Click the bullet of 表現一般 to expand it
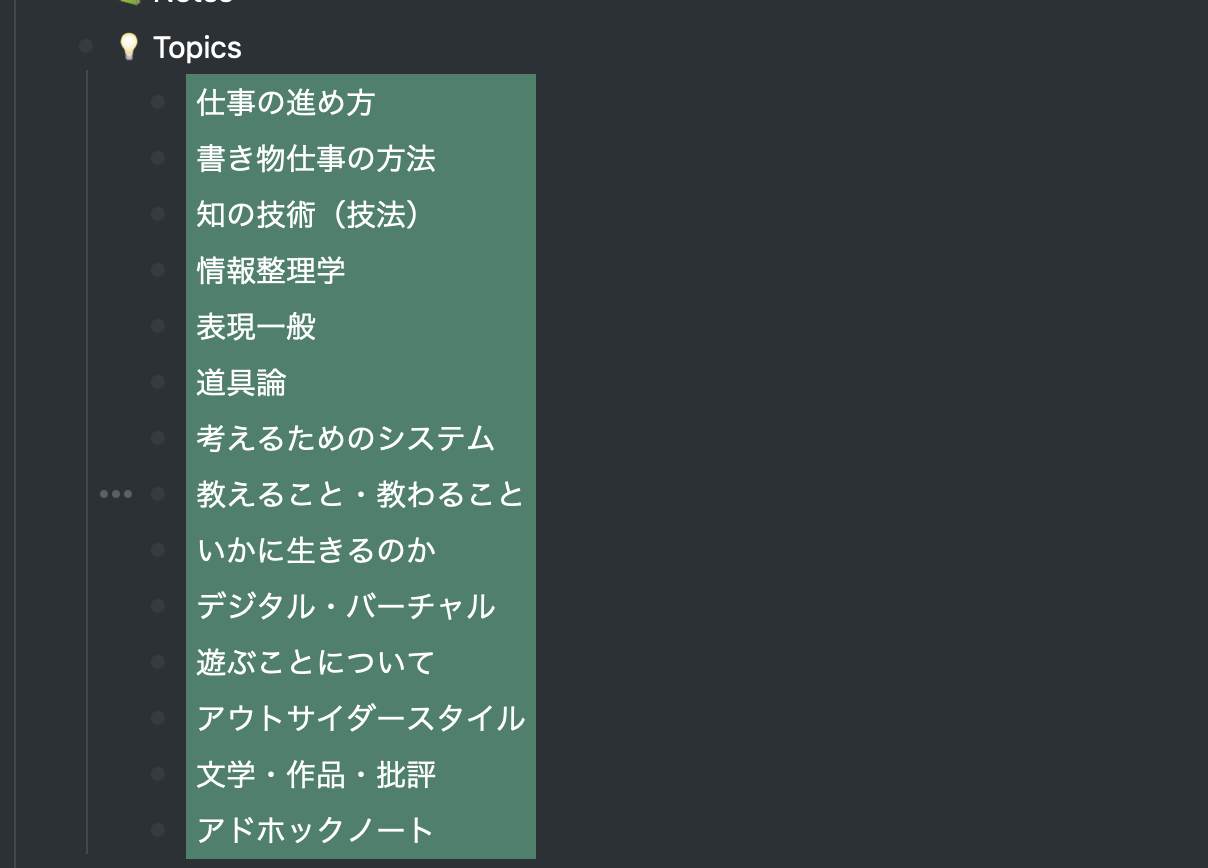This screenshot has width=1208, height=868. pos(158,326)
